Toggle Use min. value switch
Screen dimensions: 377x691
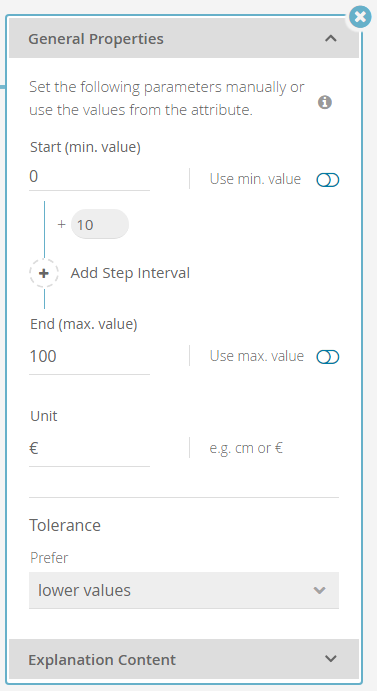(x=328, y=180)
